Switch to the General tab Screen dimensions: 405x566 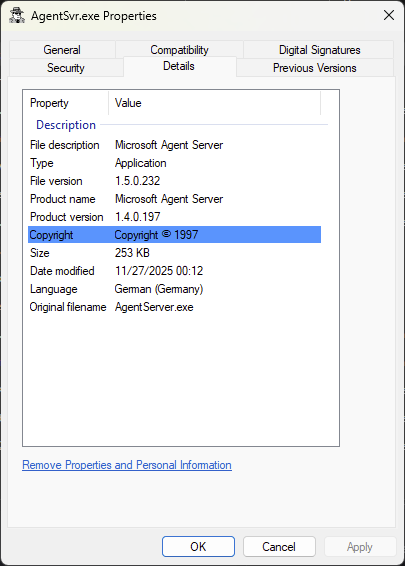click(62, 50)
